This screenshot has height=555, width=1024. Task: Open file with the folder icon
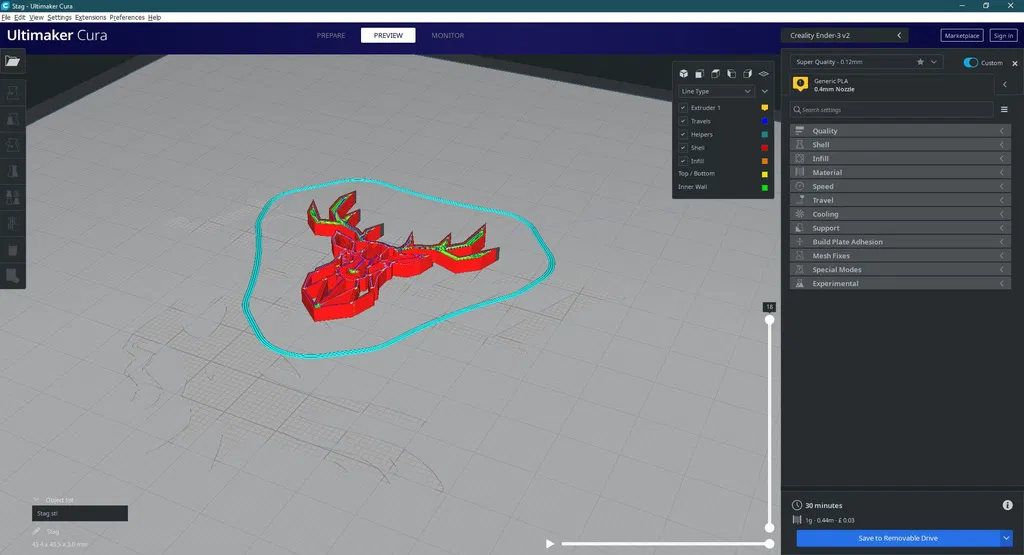[x=12, y=61]
